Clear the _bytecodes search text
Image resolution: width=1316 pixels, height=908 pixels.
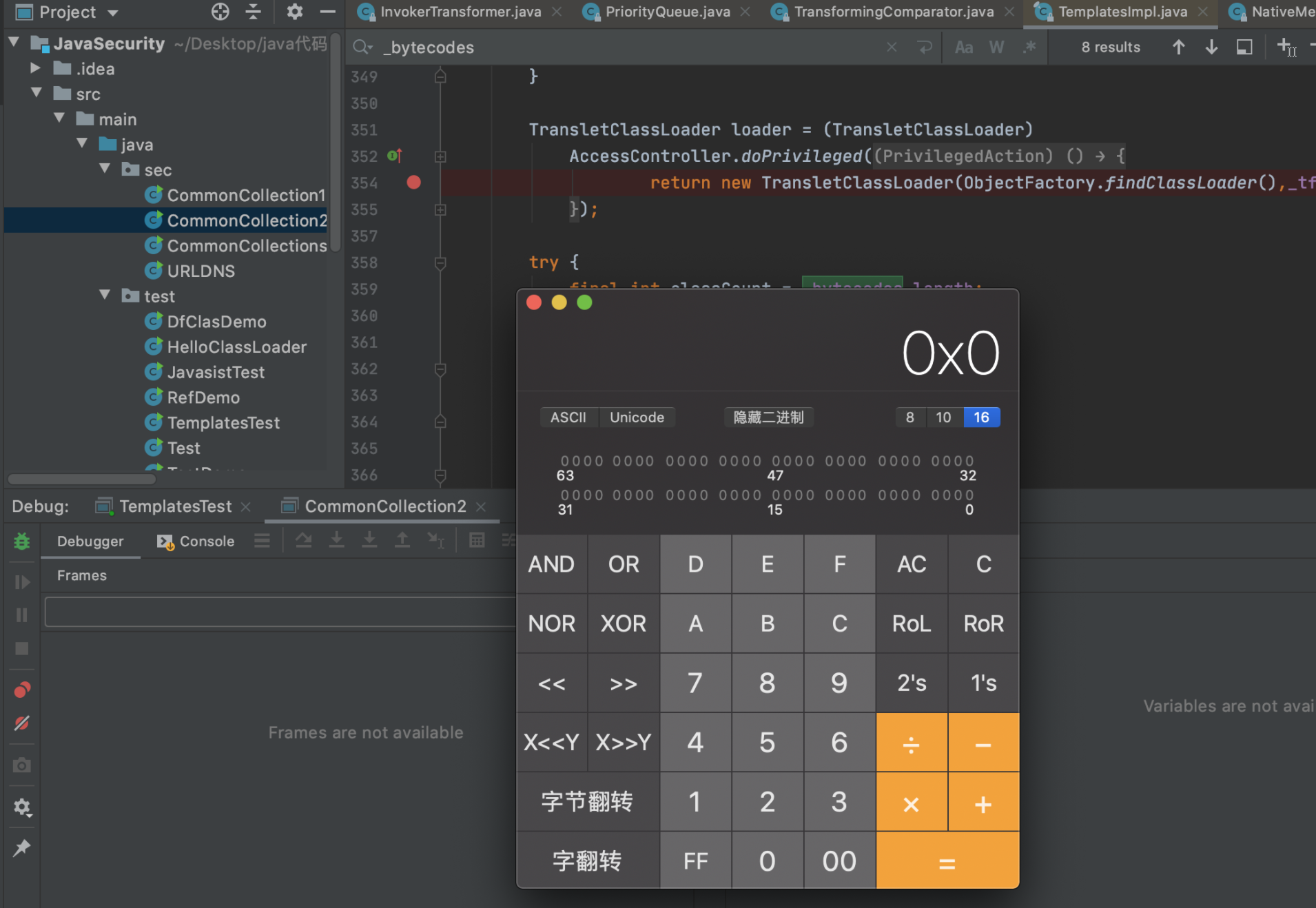click(x=892, y=47)
